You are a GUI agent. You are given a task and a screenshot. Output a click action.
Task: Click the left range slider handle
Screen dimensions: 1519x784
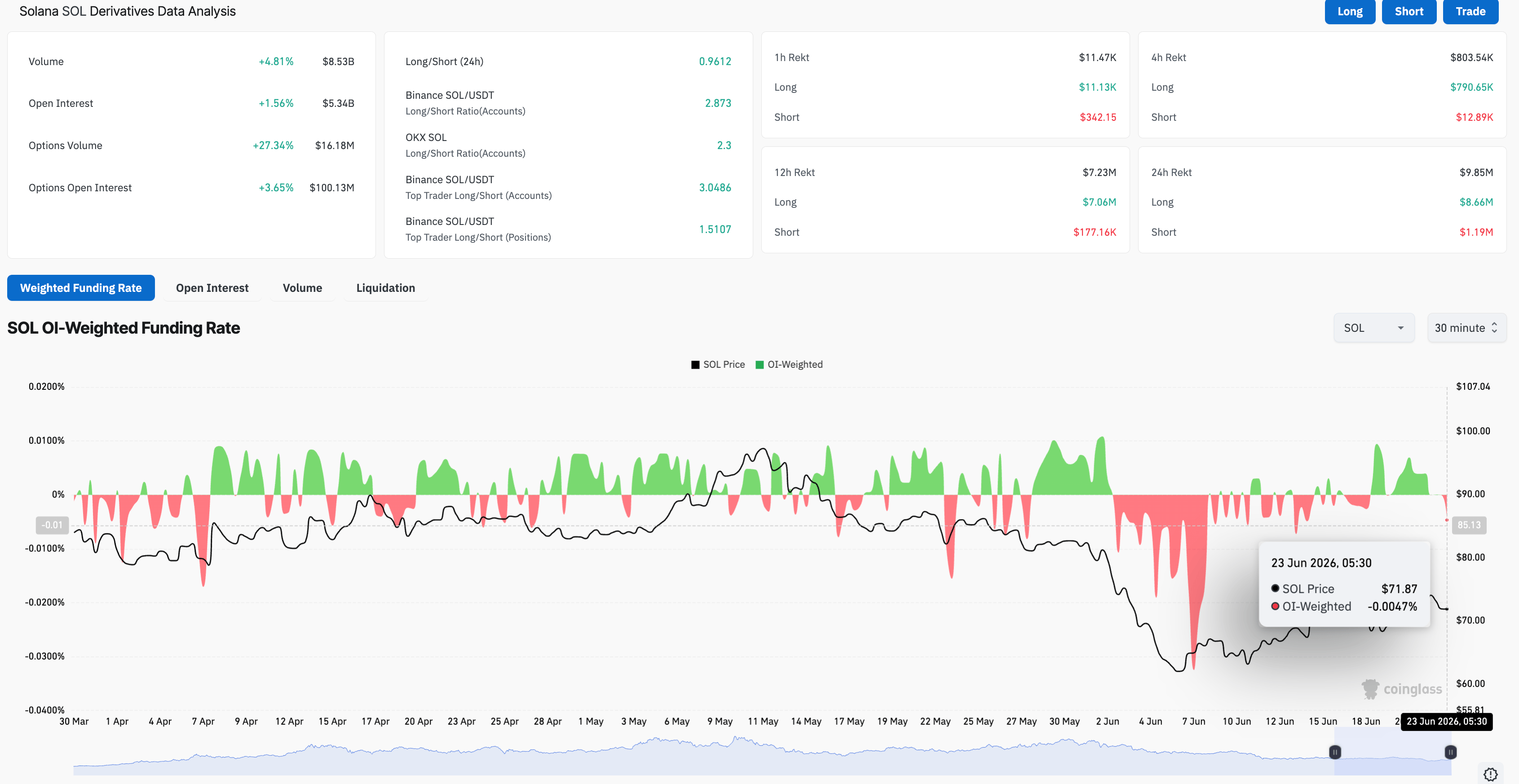[x=1335, y=752]
